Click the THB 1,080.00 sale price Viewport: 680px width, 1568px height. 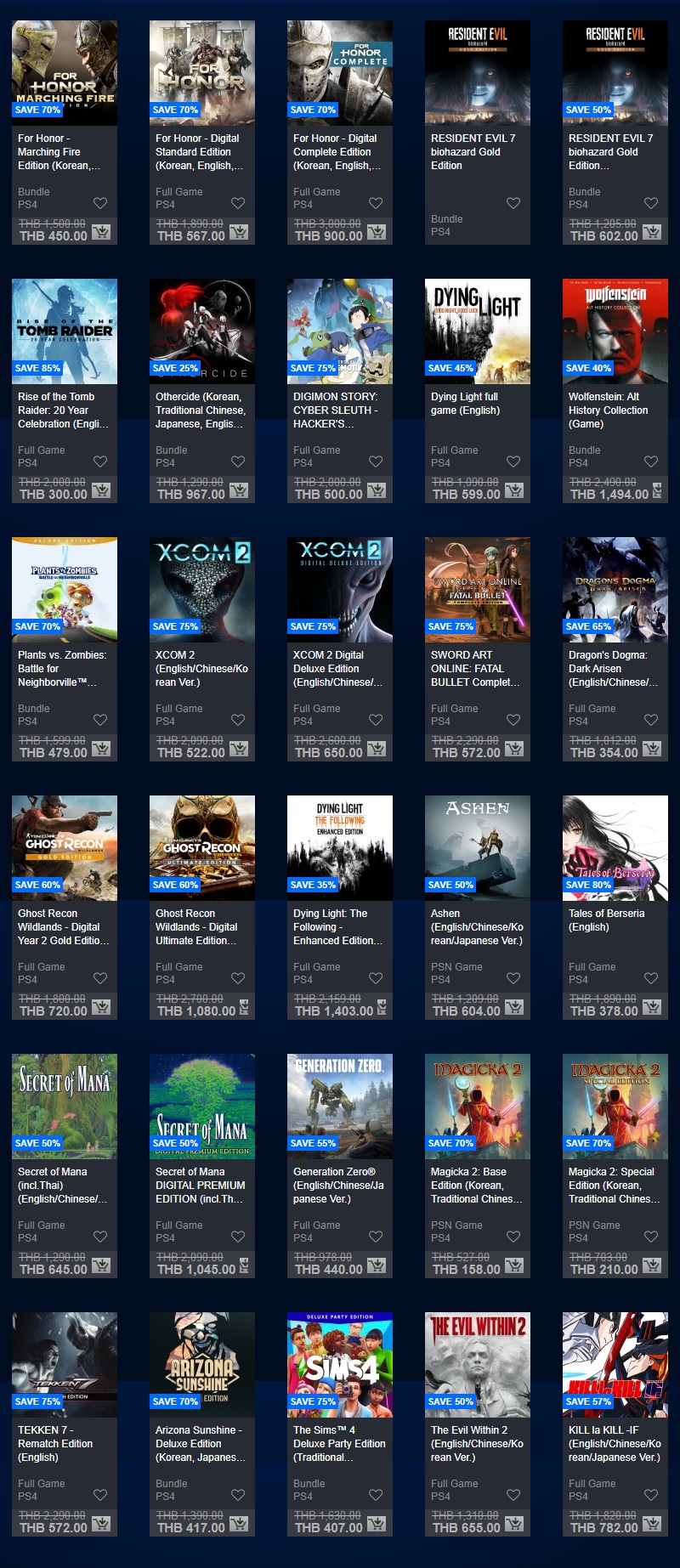tap(196, 1011)
